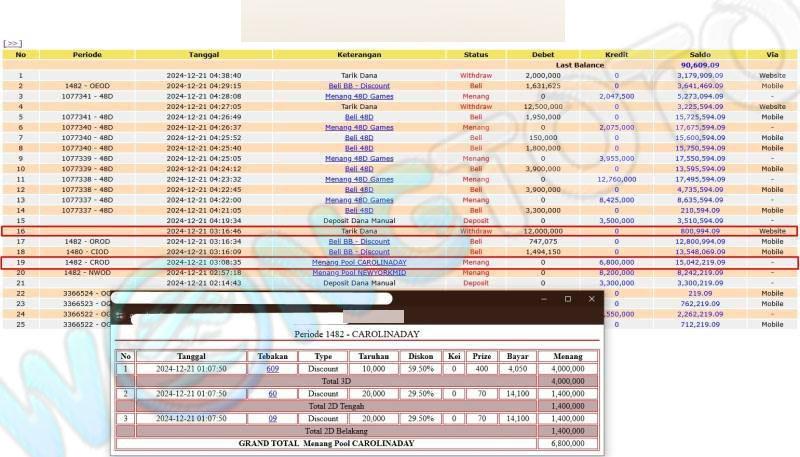
Task: Click Menang 48D Games at 04:23:32
Action: pyautogui.click(x=359, y=179)
